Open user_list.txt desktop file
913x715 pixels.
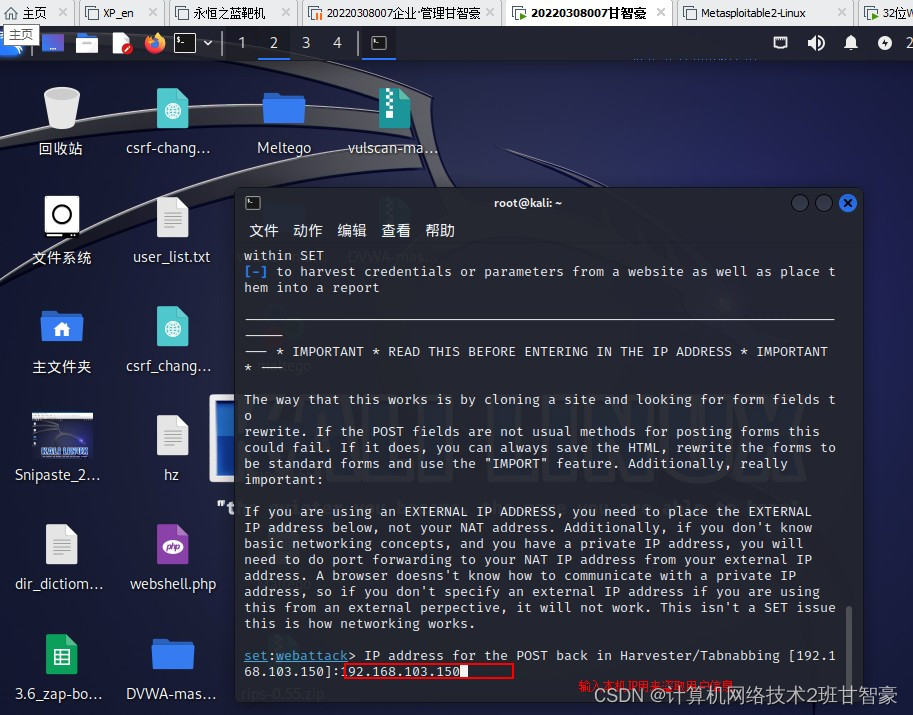(x=172, y=217)
